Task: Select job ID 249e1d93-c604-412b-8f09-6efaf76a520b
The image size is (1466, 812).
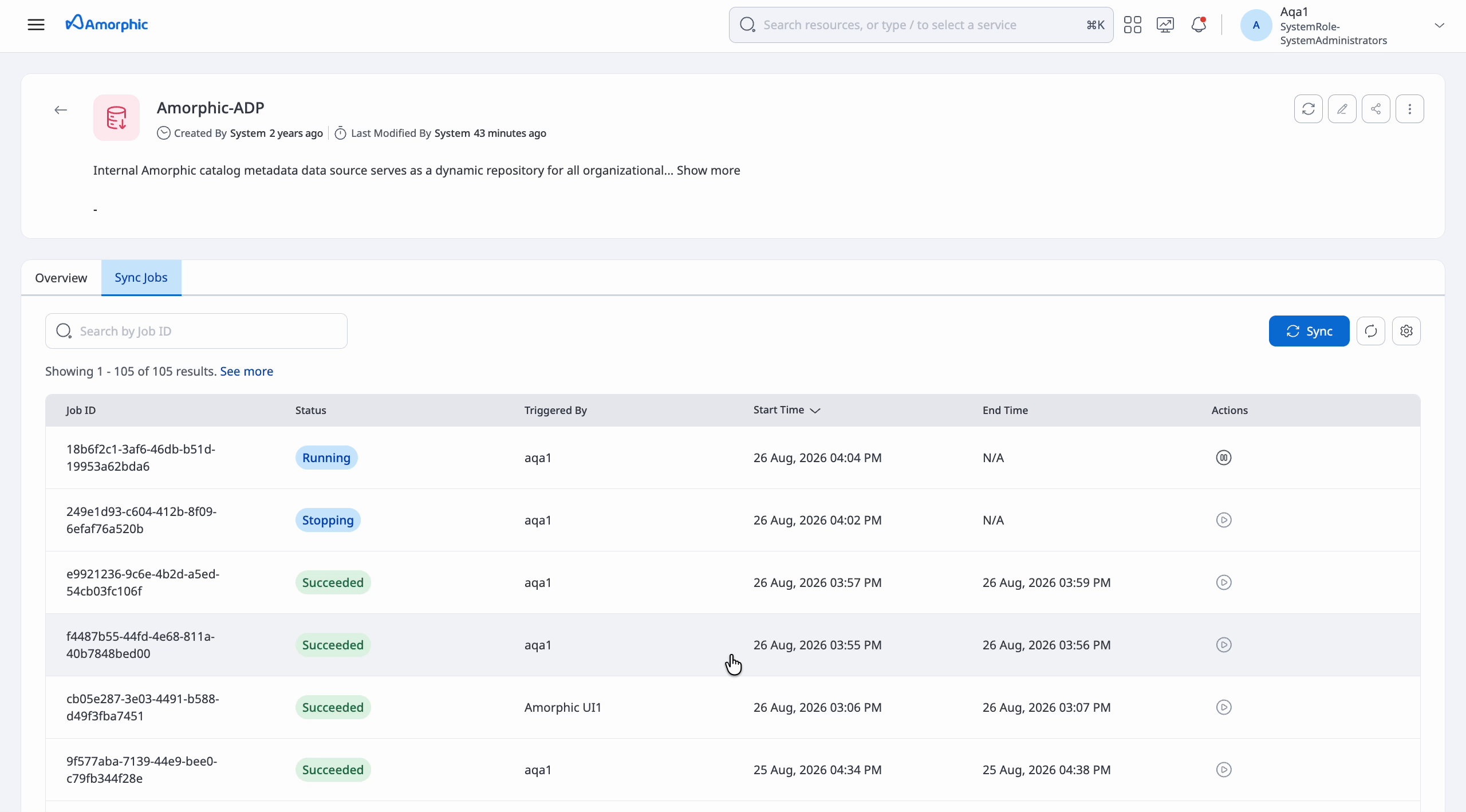Action: click(141, 520)
